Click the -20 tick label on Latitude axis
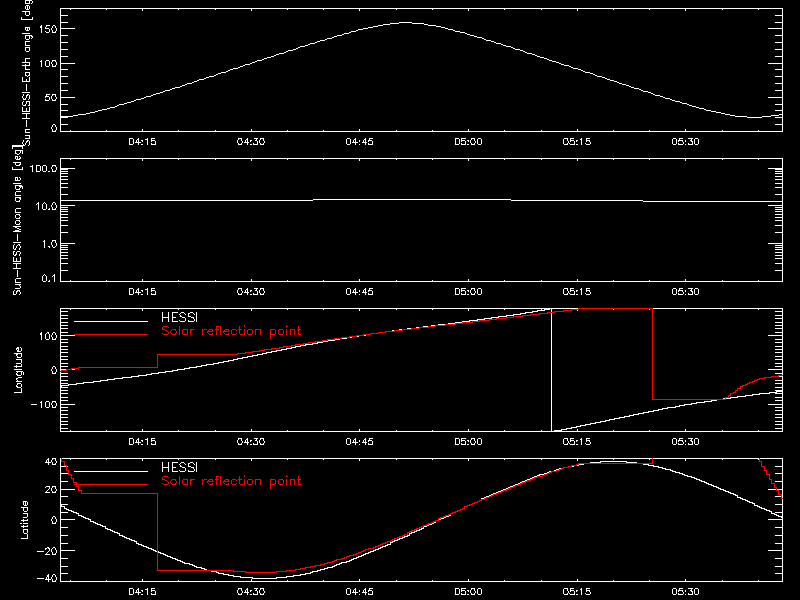 click(47, 551)
